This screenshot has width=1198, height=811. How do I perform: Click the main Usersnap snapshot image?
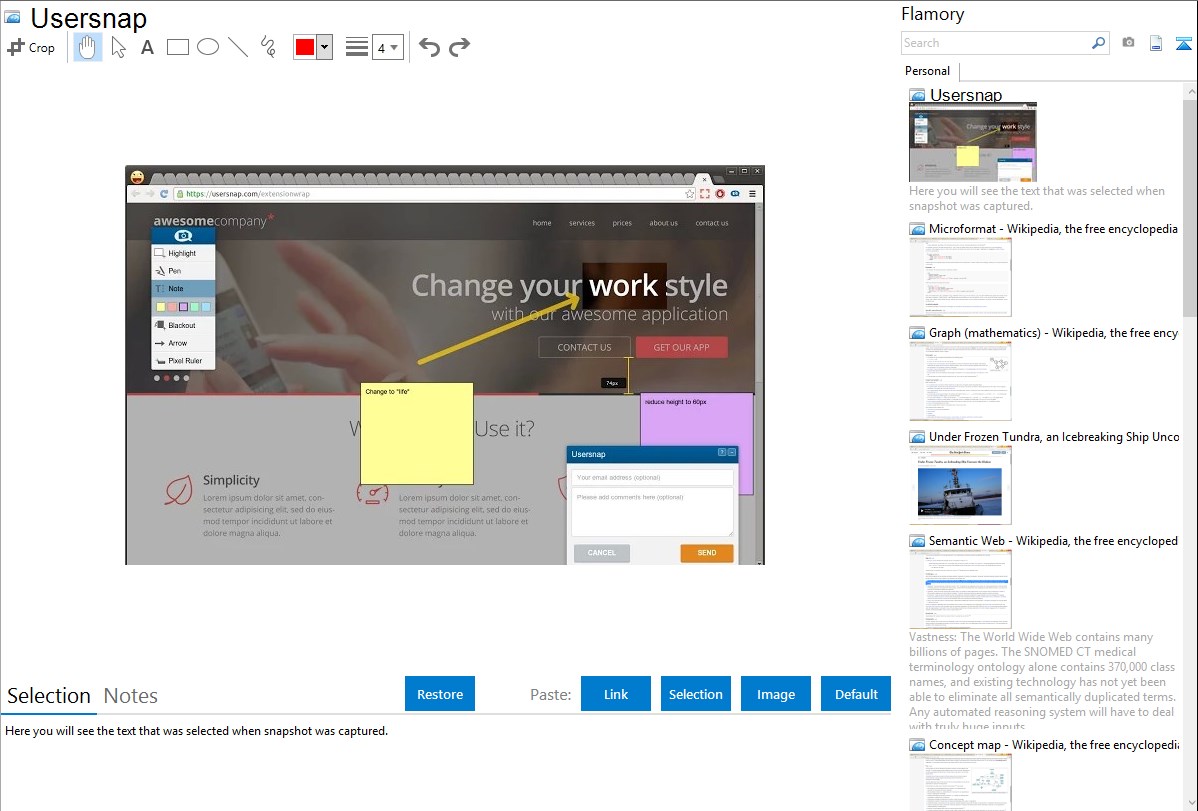[445, 365]
